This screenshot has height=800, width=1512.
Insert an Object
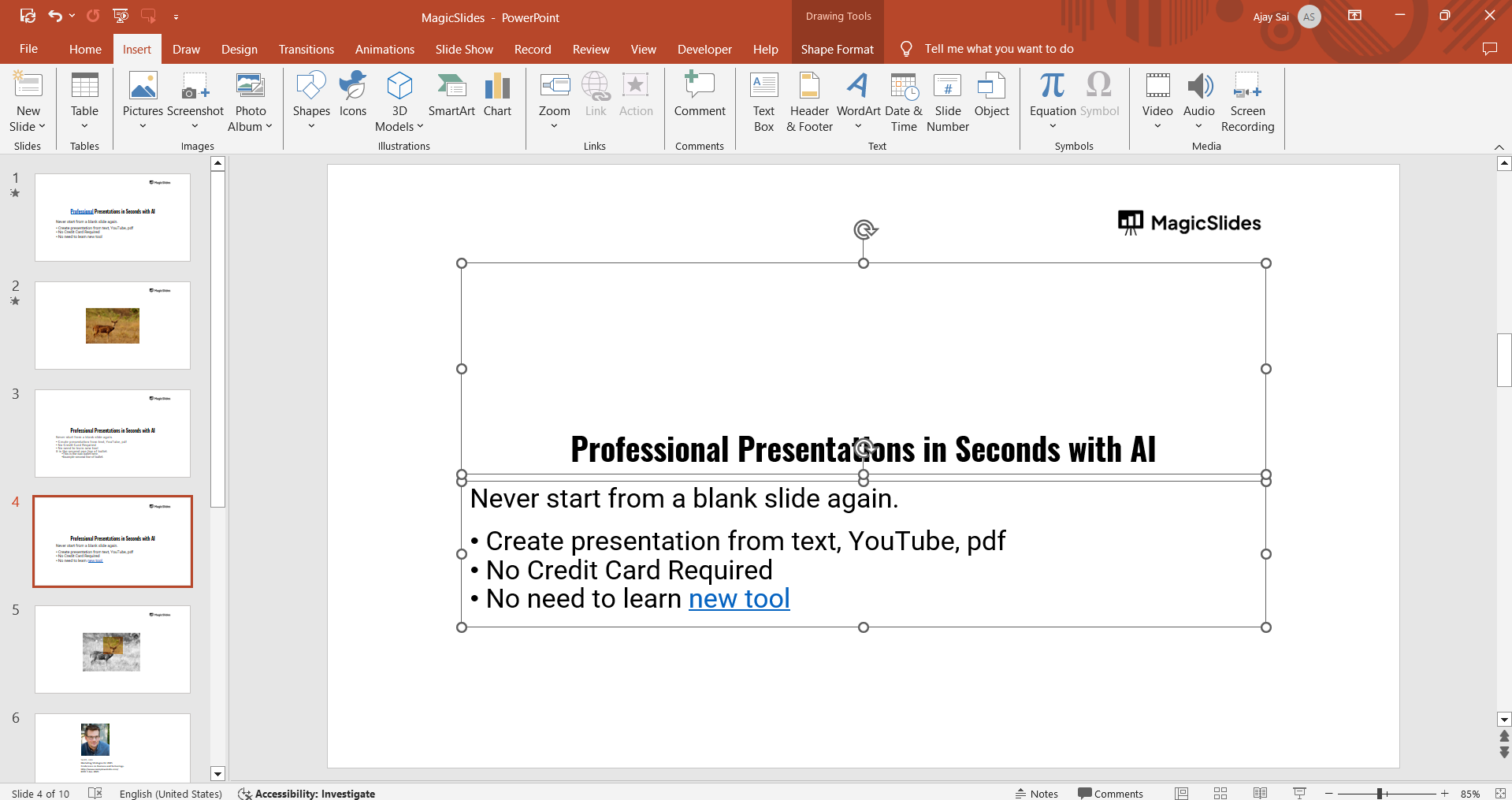tap(991, 95)
